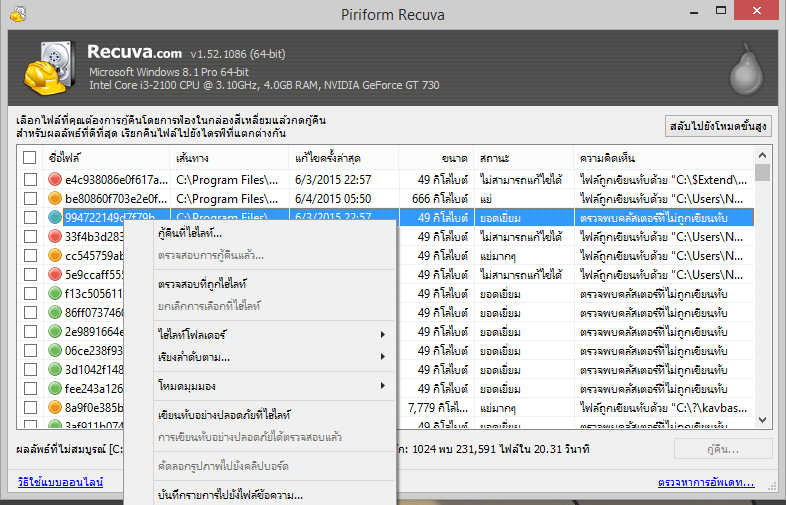The height and width of the screenshot is (505, 786).
Task: Check the box for f13c505611 file
Action: (x=31, y=294)
